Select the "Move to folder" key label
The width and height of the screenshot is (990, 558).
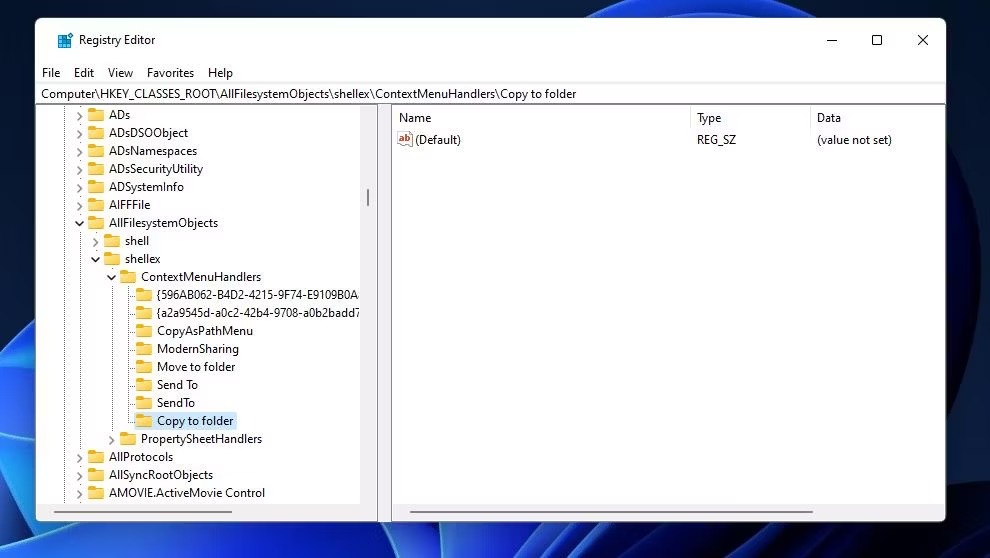tap(196, 367)
